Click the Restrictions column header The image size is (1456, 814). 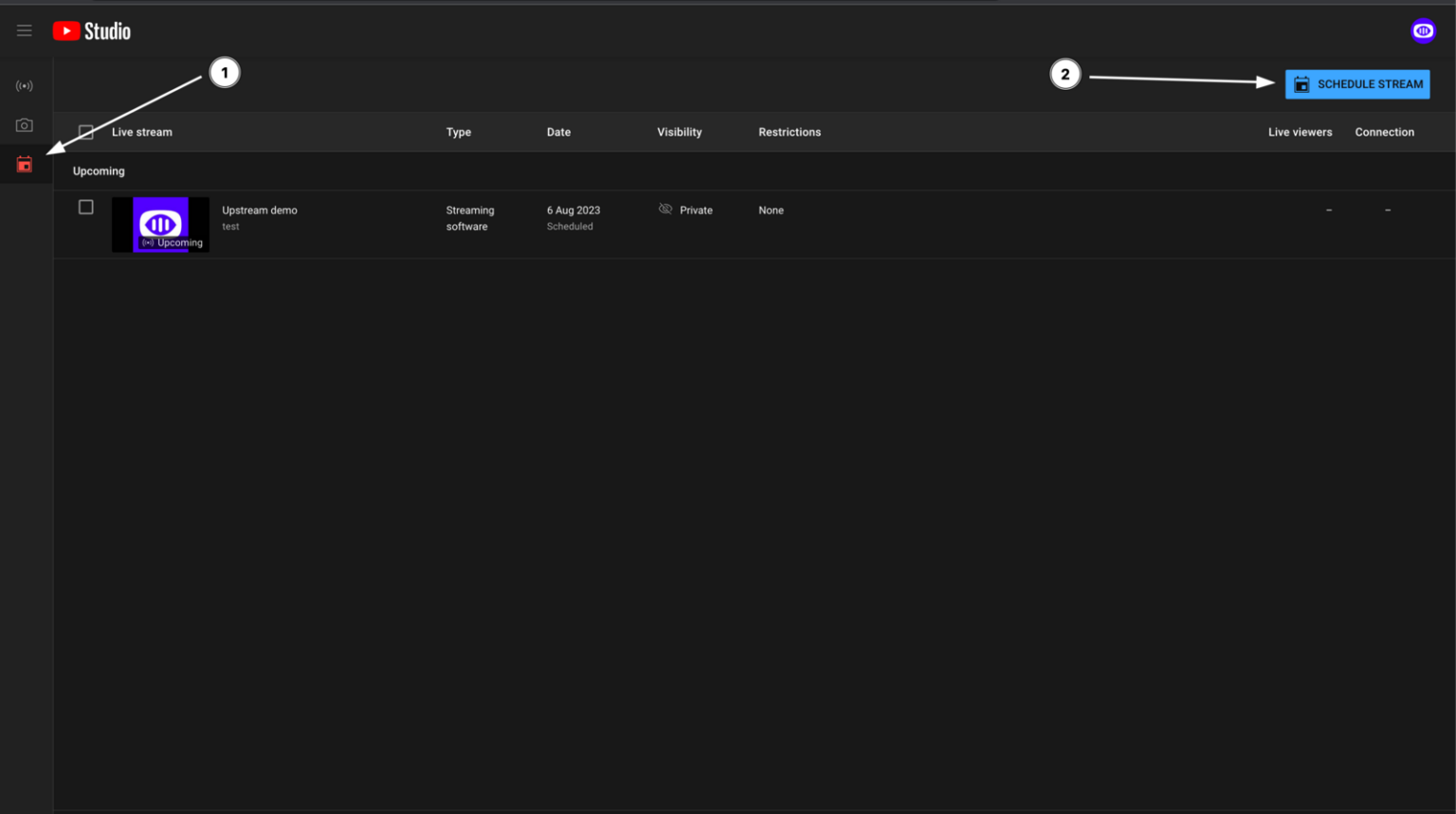pyautogui.click(x=790, y=132)
